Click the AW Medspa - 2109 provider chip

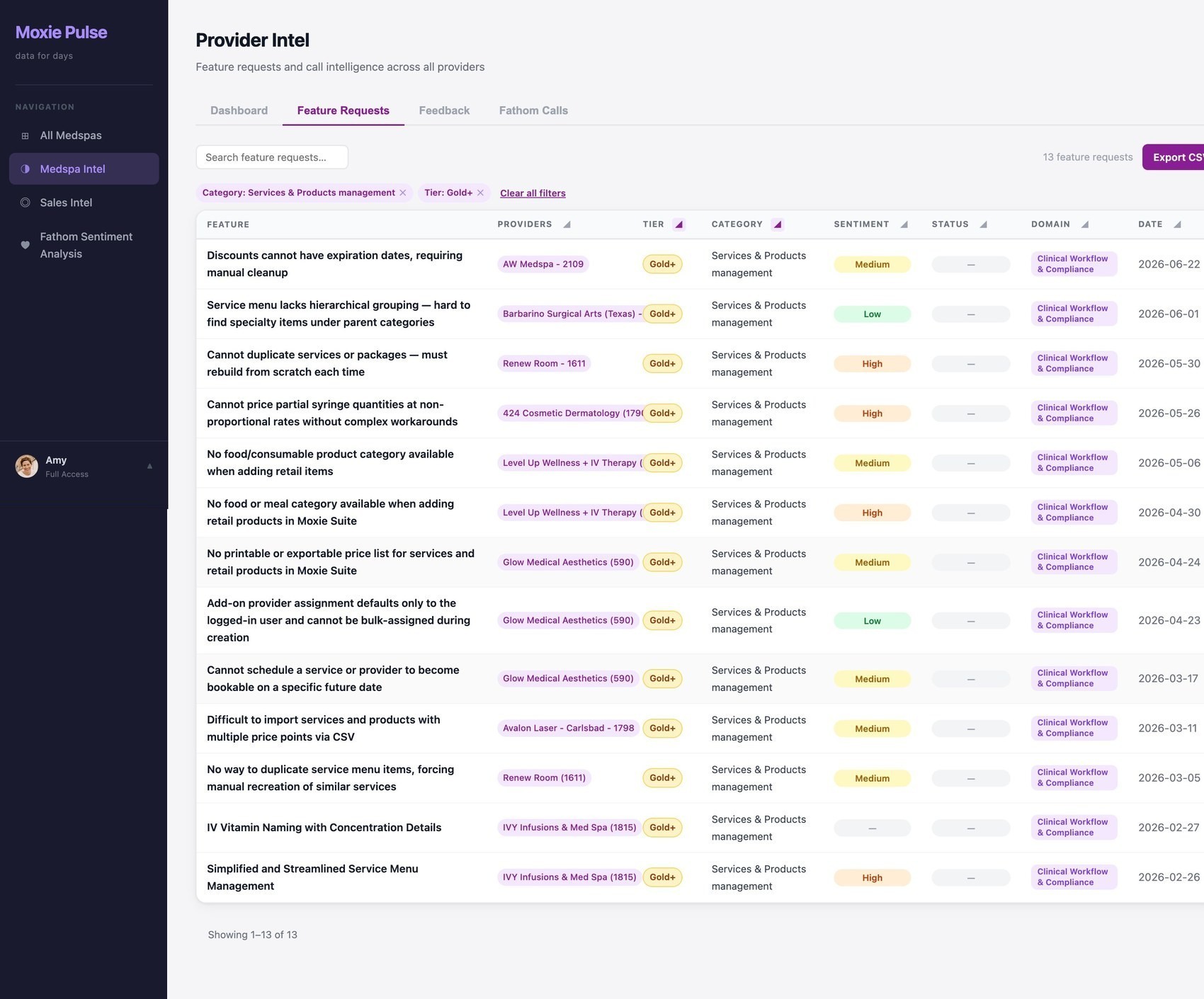point(543,264)
